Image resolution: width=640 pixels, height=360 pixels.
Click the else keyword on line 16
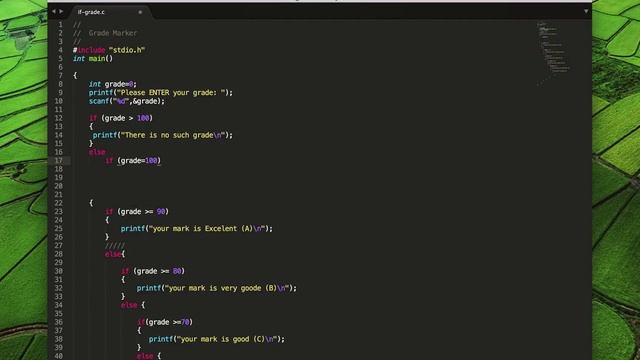(97, 152)
